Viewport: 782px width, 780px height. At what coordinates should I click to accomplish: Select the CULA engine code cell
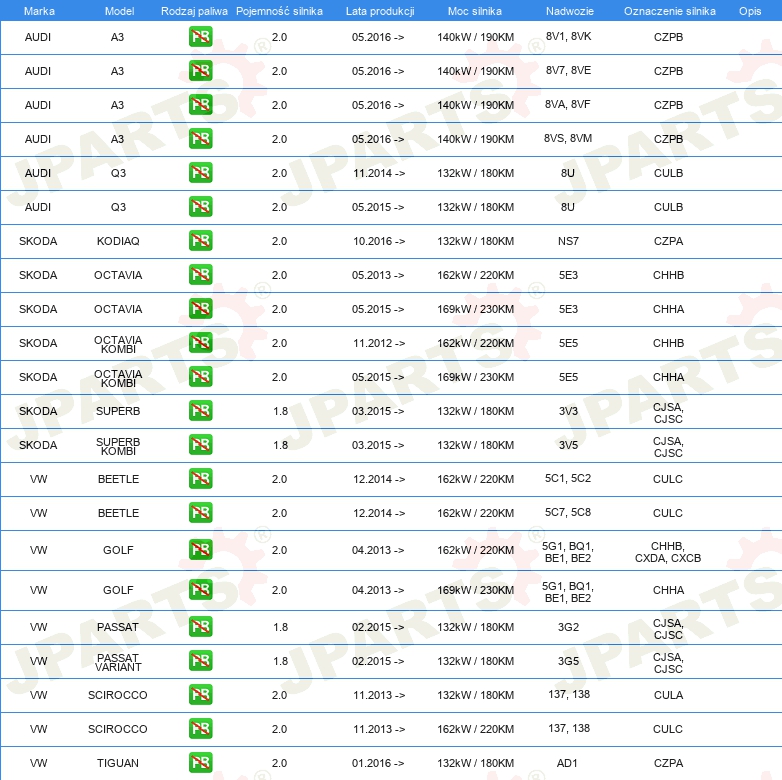coord(668,695)
